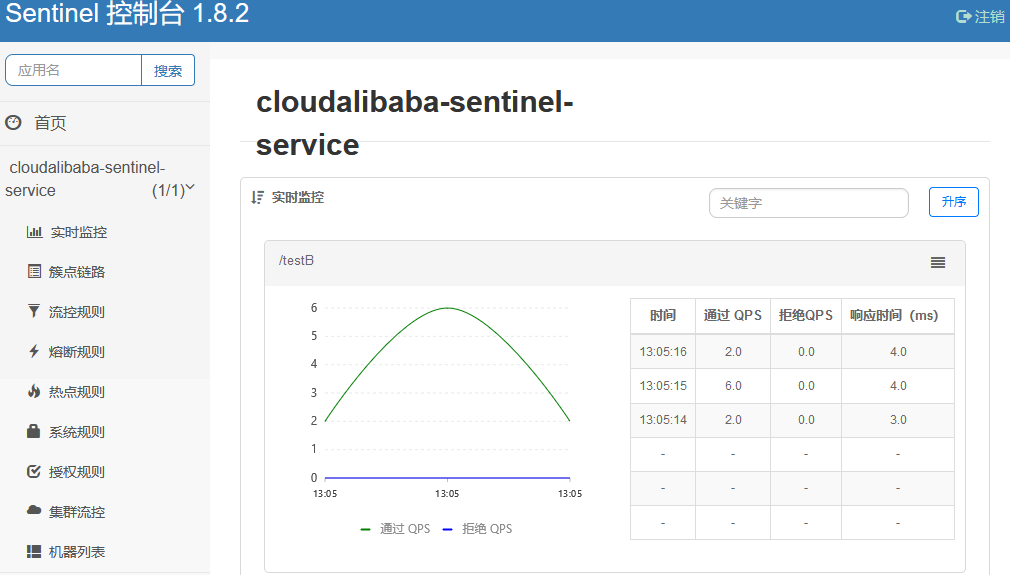This screenshot has width=1010, height=575.
Task: Select the 13:05:14 time cell
Action: point(663,420)
